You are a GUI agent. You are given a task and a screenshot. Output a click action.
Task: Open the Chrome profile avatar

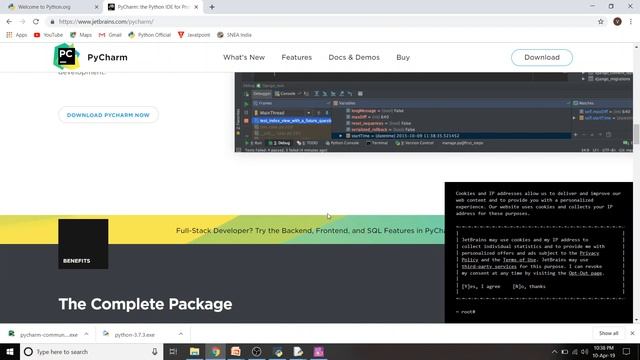click(x=617, y=22)
